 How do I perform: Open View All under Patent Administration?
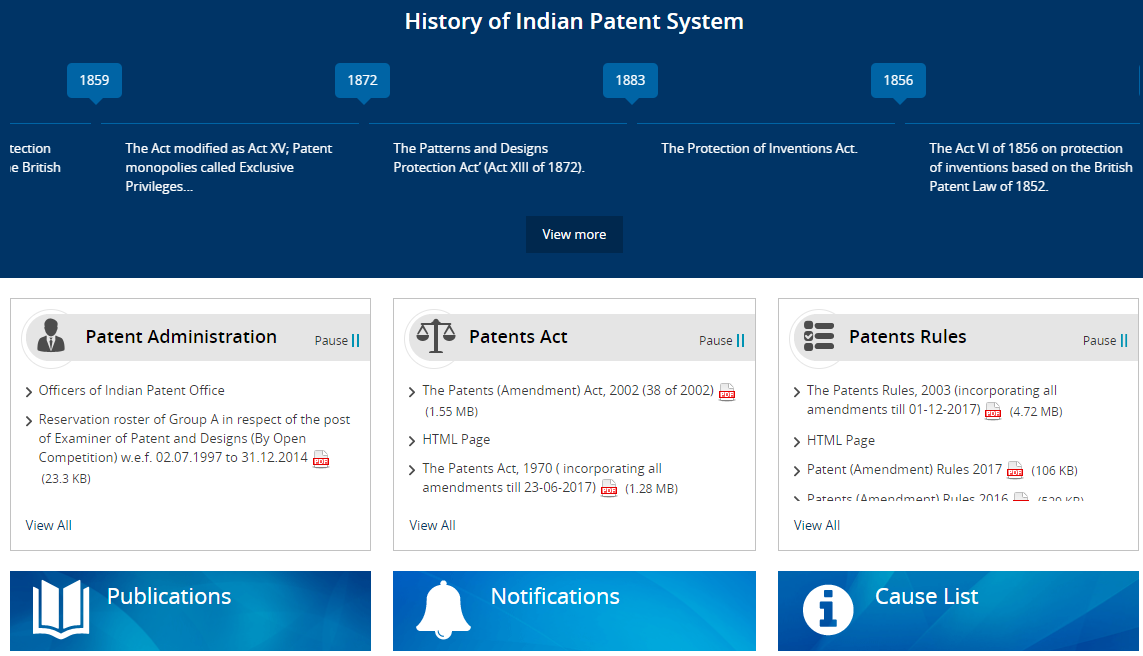tap(48, 525)
